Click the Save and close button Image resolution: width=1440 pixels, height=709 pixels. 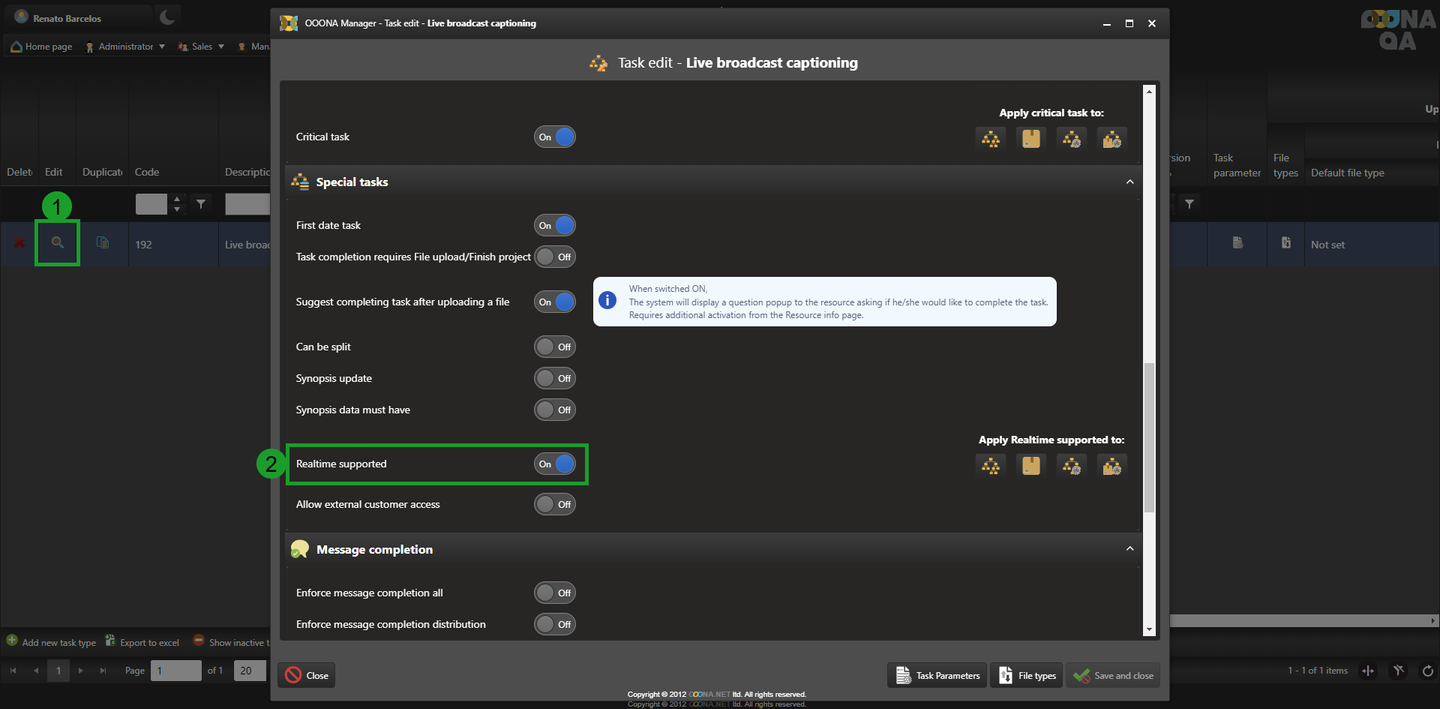(1113, 676)
